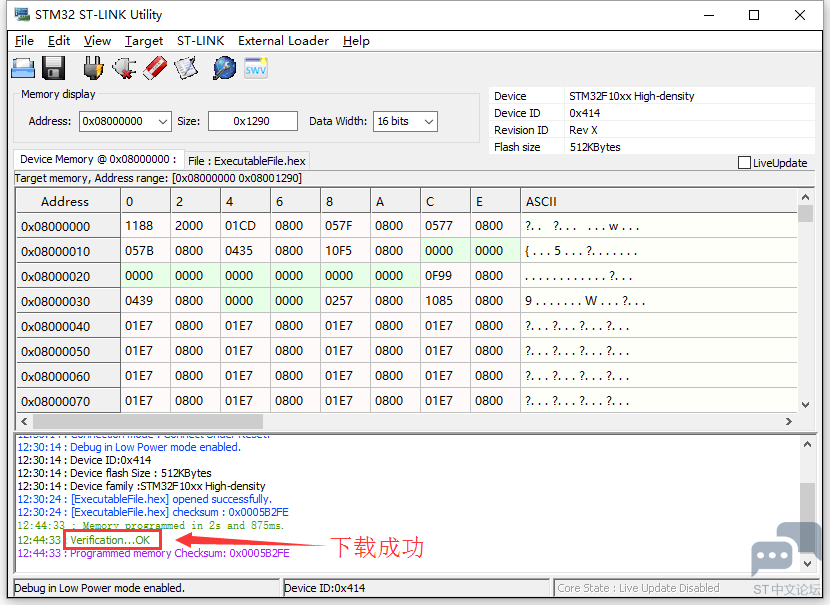Select row address 0x08000070
830x605 pixels.
tap(68, 401)
